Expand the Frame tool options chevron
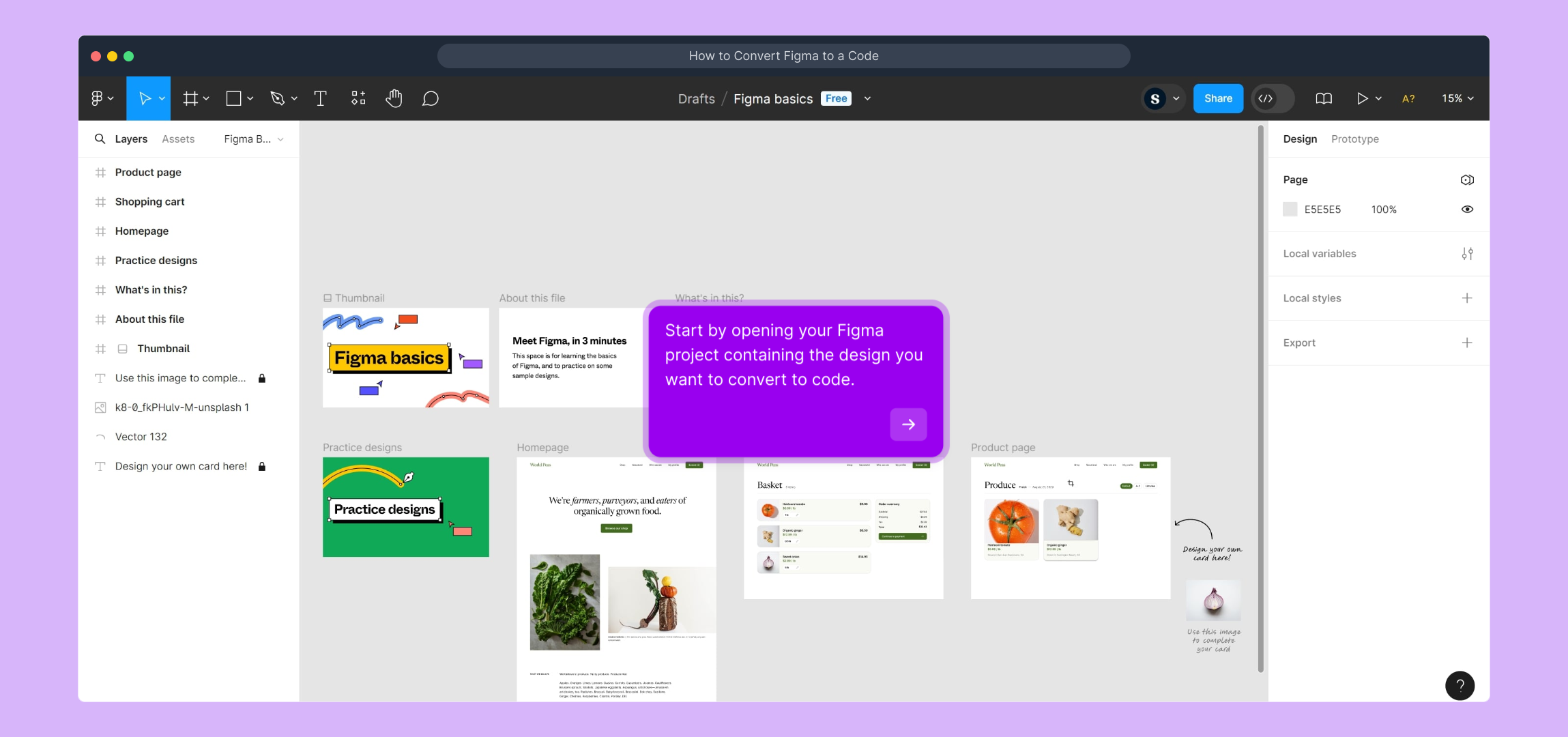Screen dimensions: 1568x737 click(x=206, y=98)
